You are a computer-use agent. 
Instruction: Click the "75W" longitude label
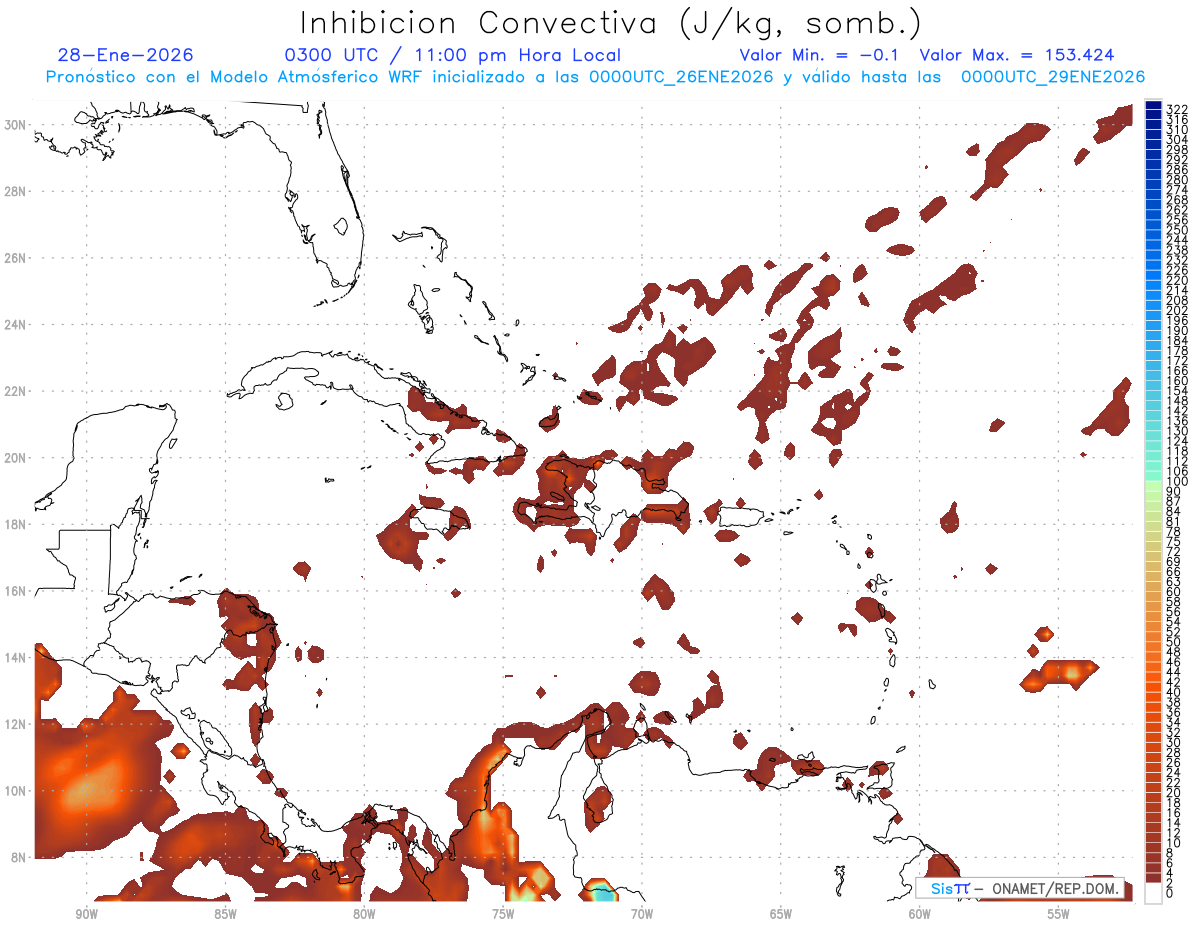pos(503,914)
